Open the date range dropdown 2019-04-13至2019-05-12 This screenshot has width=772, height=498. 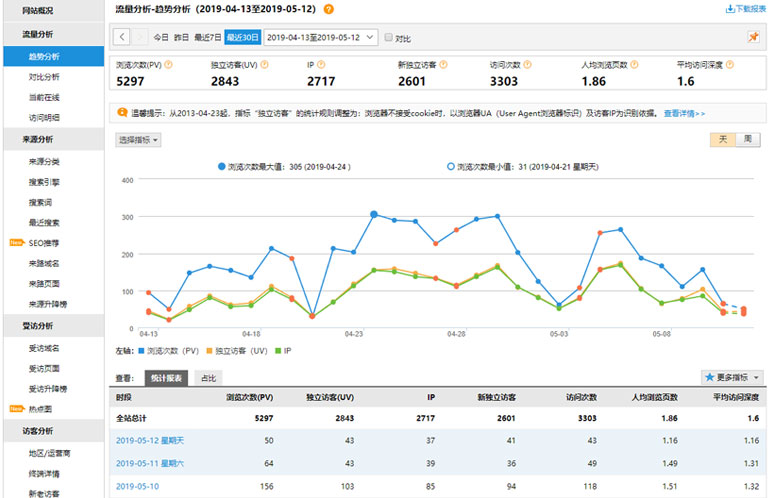point(321,37)
